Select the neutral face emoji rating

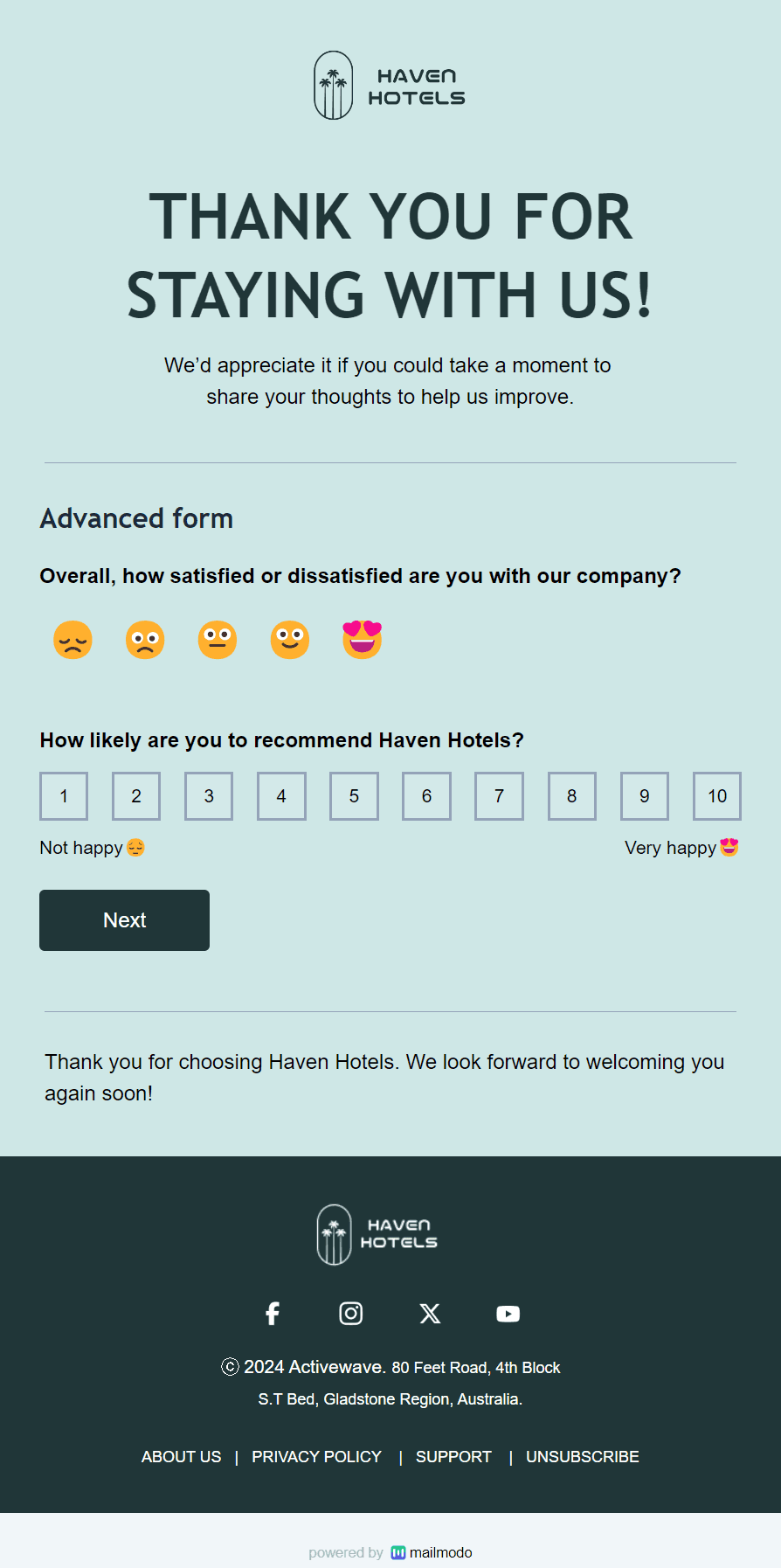(217, 640)
